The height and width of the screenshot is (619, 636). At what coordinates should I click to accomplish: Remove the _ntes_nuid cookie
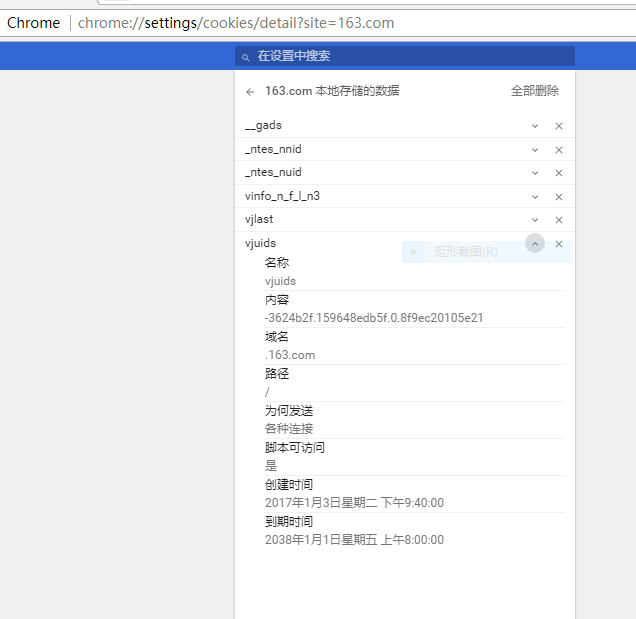click(559, 173)
